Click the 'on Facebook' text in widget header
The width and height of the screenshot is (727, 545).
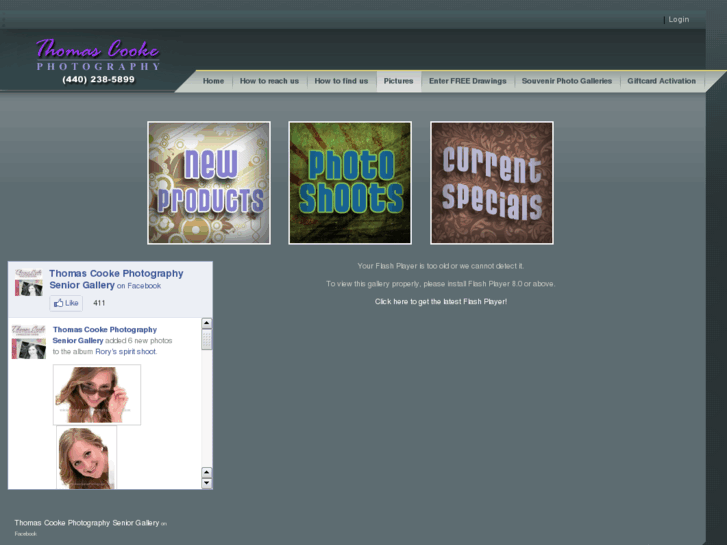click(x=139, y=286)
